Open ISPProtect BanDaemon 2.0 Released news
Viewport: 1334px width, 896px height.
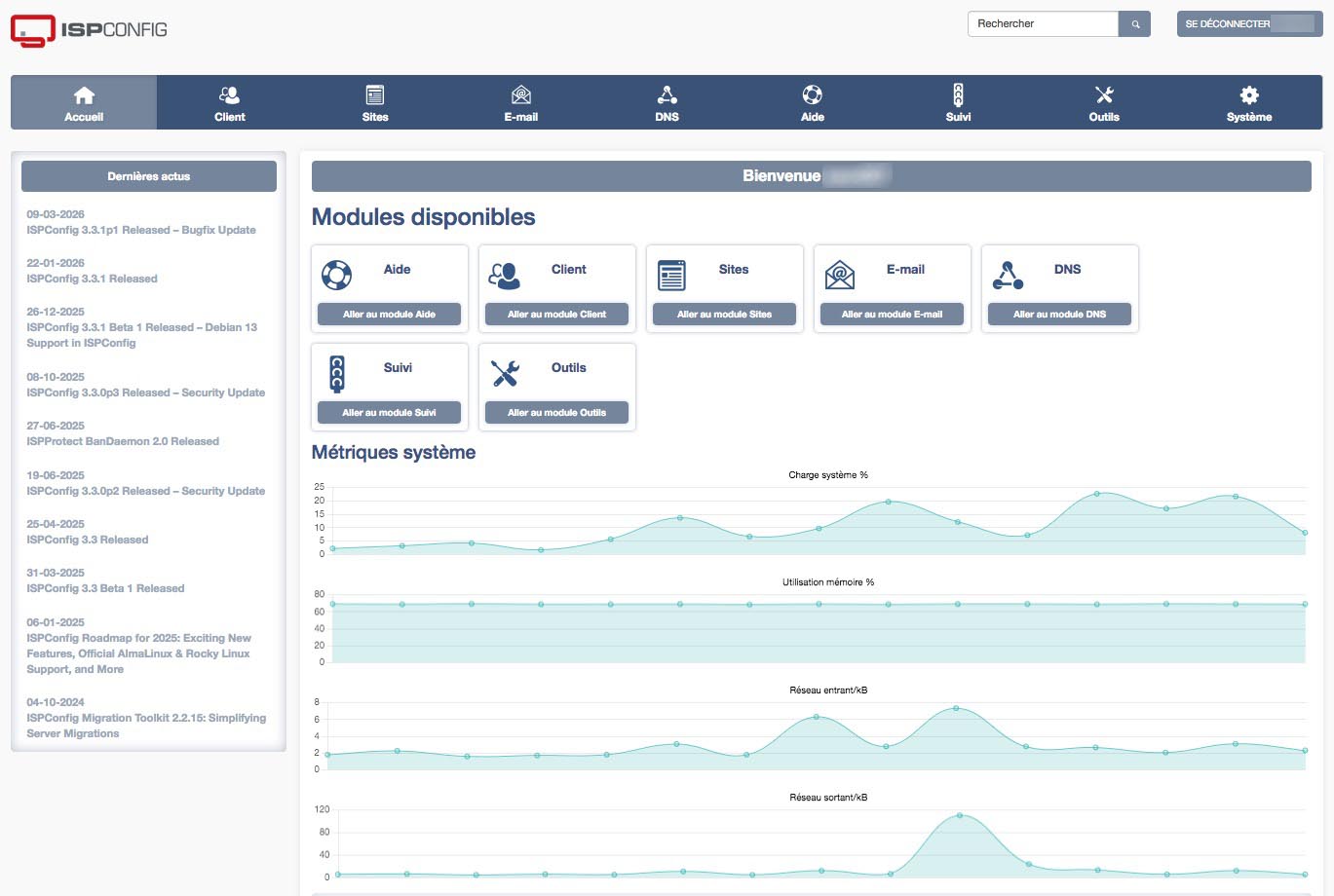click(x=123, y=441)
